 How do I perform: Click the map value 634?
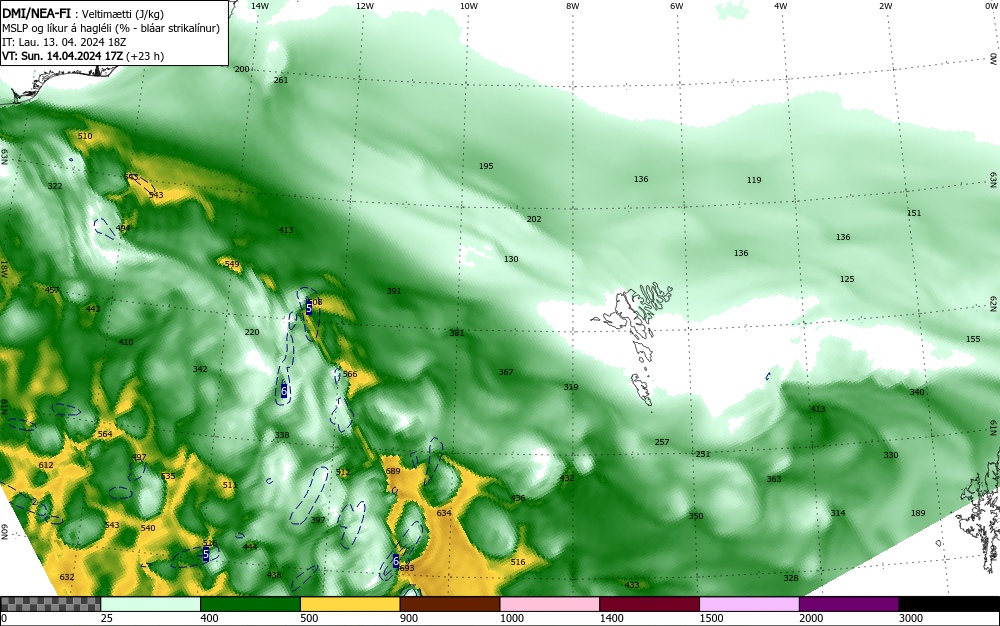(444, 513)
